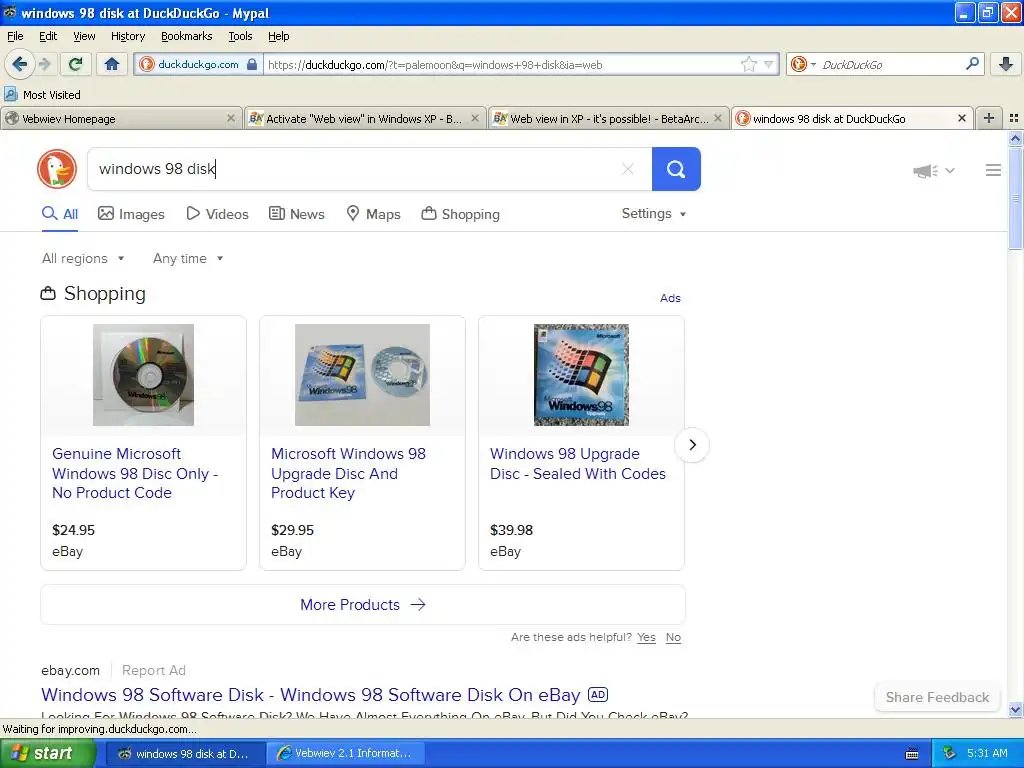
Task: Bookmark this page with the star icon
Action: tap(748, 64)
